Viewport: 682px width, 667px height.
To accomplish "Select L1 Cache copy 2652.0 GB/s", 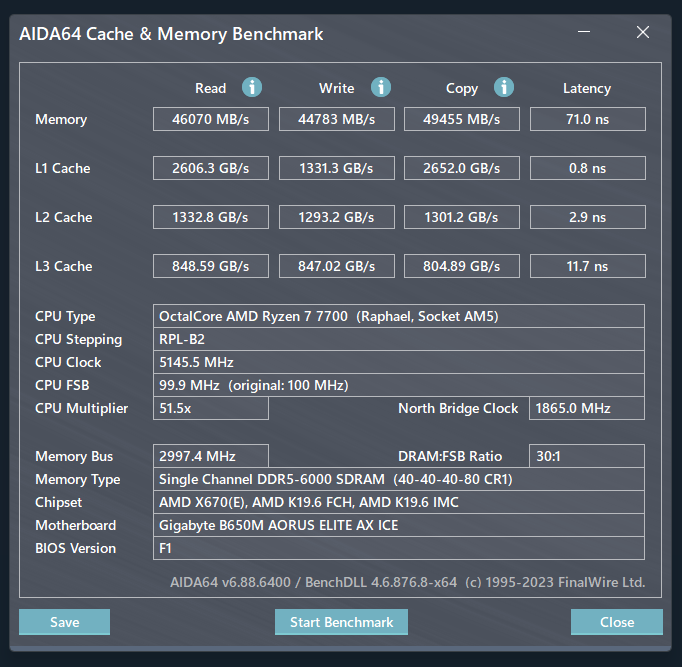I will [461, 168].
